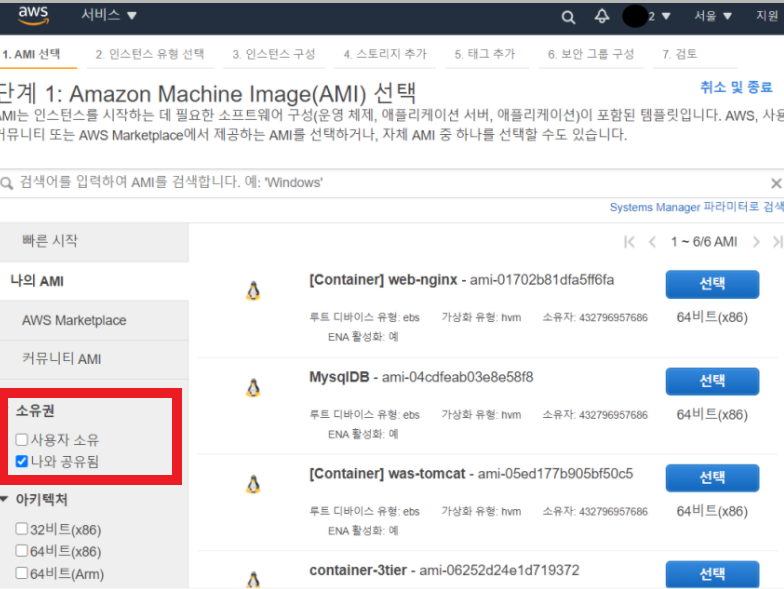Enable the 32비트(x86) architecture filter
The height and width of the screenshot is (589, 784).
pyautogui.click(x=22, y=528)
